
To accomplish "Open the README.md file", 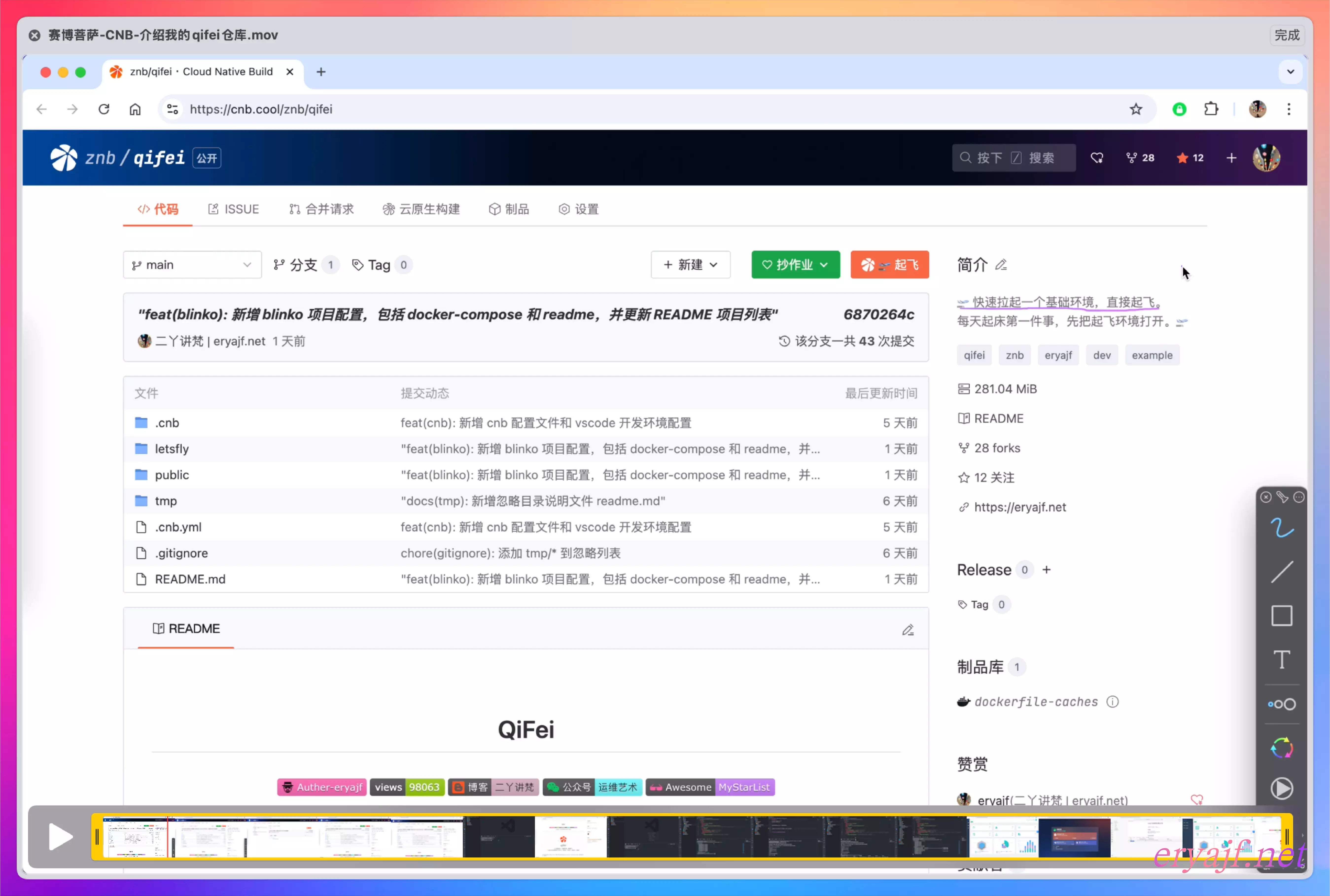I will [190, 579].
